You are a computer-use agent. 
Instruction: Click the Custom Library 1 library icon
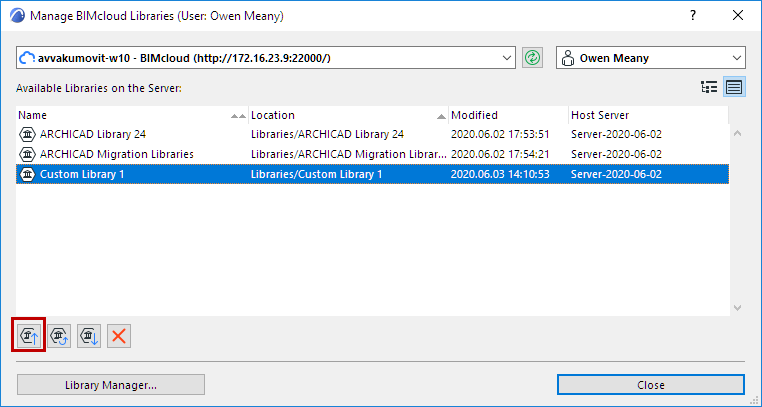(x=27, y=174)
